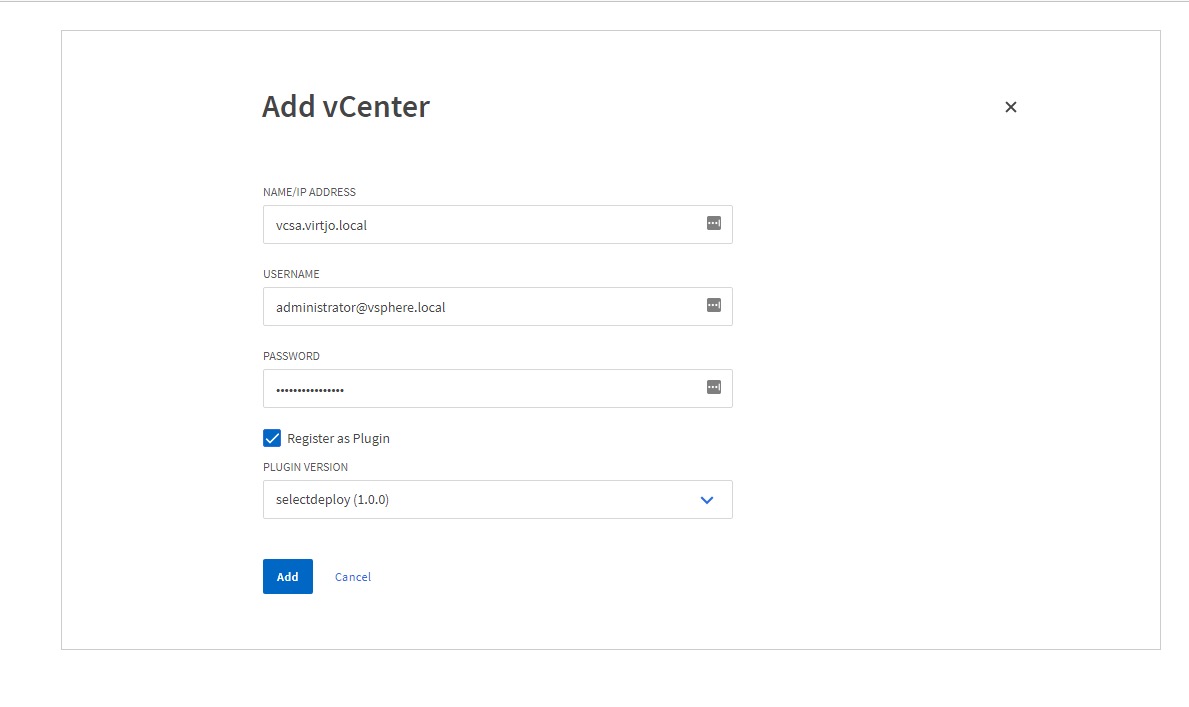The height and width of the screenshot is (707, 1189).
Task: Focus the Name/IP Address input field
Action: (x=480, y=225)
